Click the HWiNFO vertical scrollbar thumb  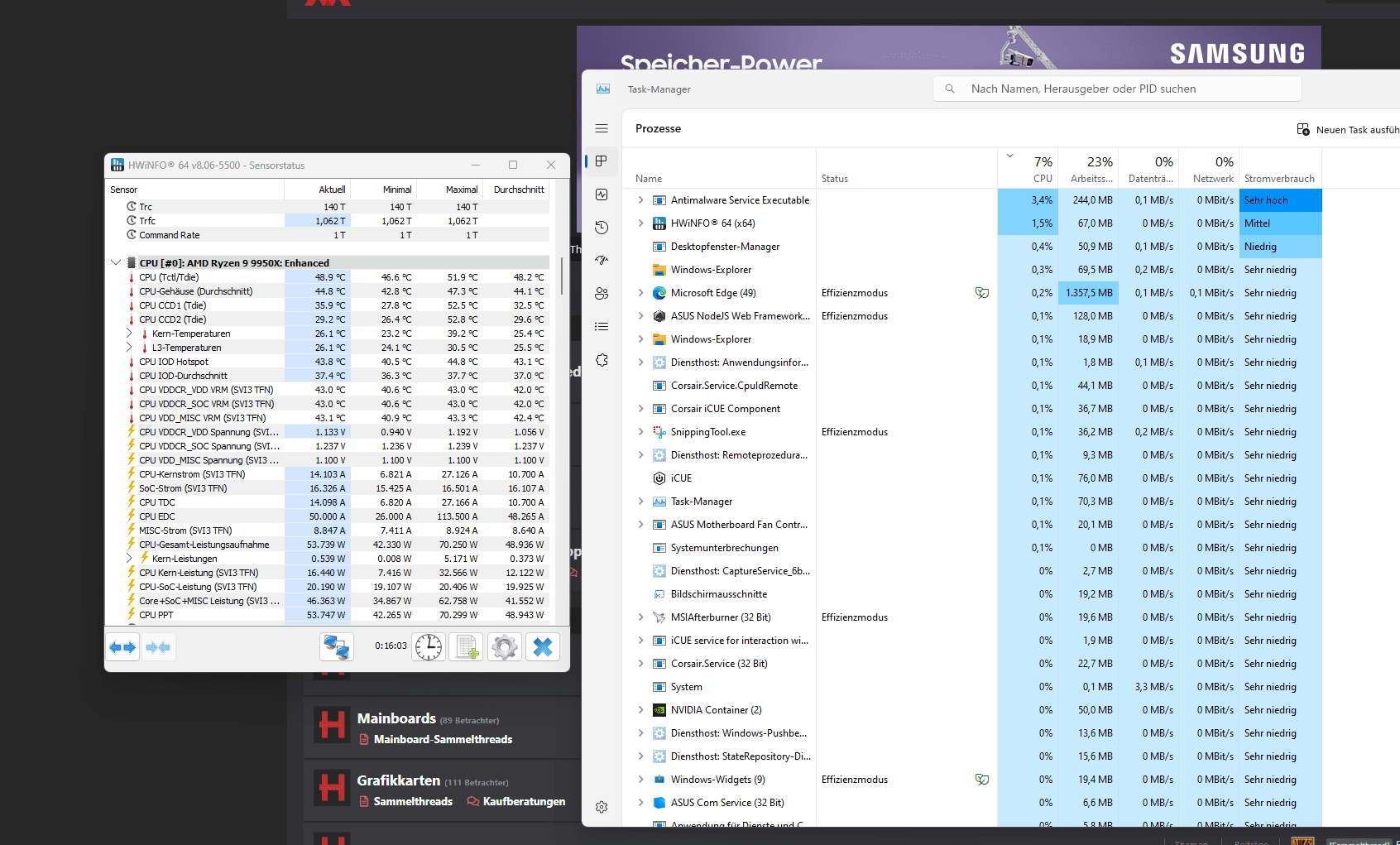[x=562, y=276]
